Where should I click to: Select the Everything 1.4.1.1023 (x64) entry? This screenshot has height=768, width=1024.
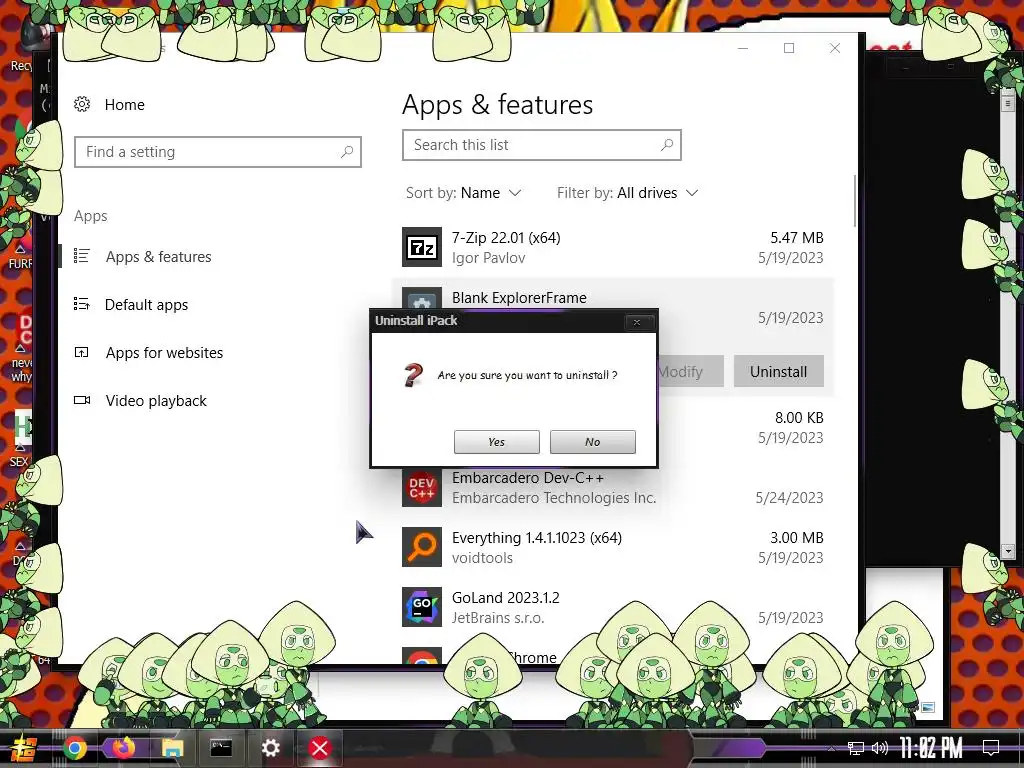click(613, 547)
